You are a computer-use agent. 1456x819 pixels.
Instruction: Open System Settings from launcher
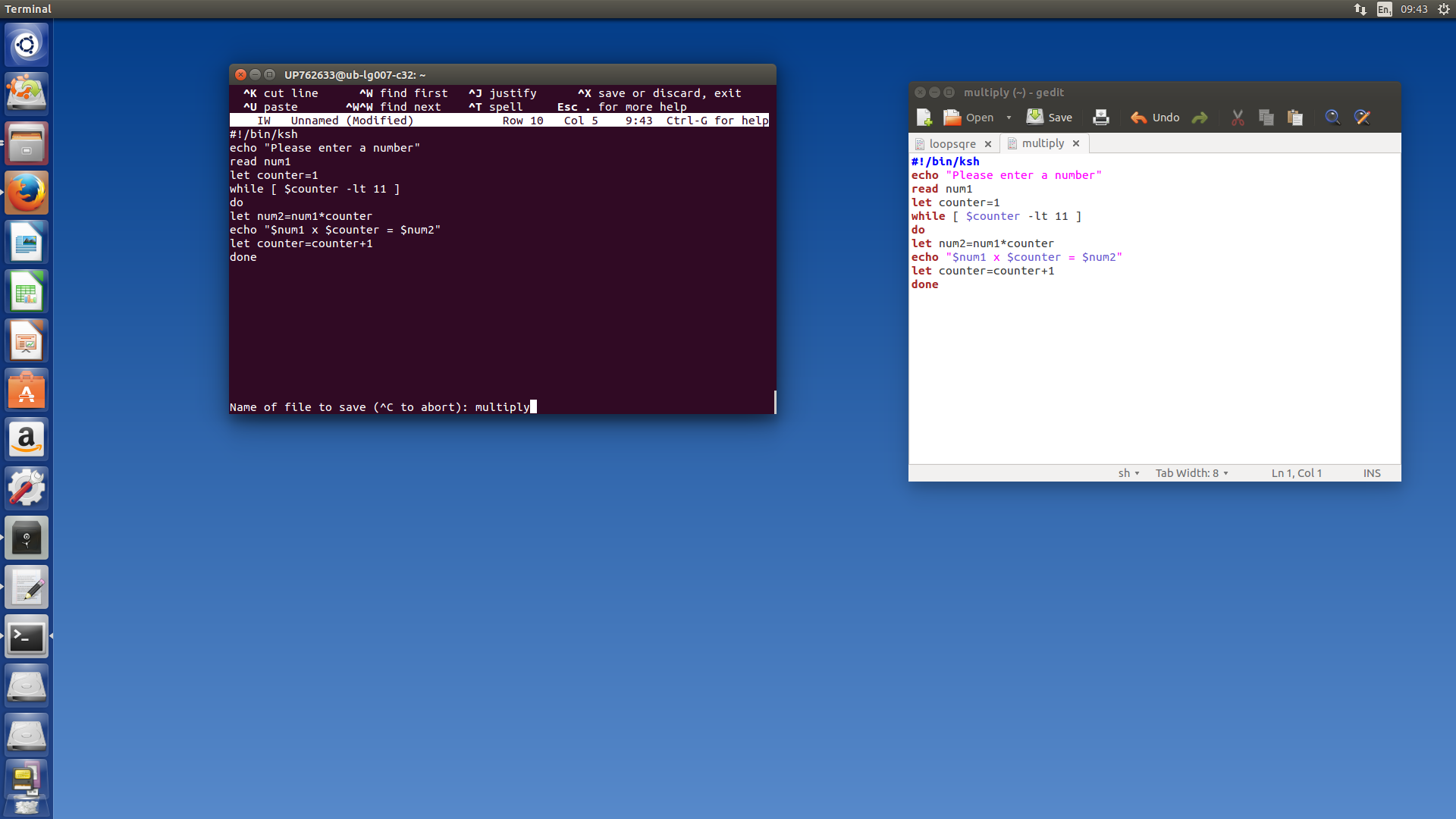click(x=27, y=488)
